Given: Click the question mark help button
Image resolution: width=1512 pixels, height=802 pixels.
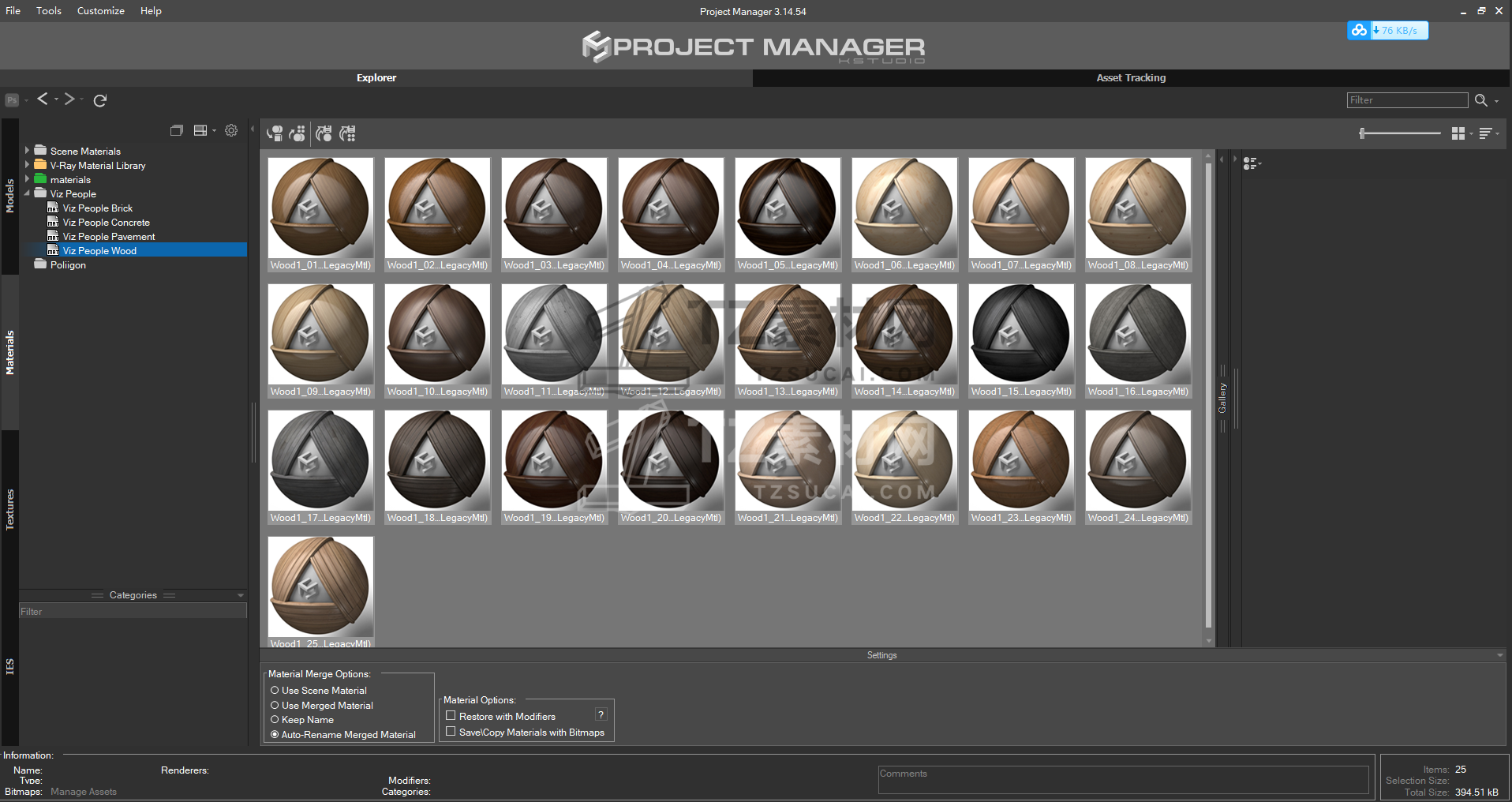Looking at the screenshot, I should click(601, 715).
